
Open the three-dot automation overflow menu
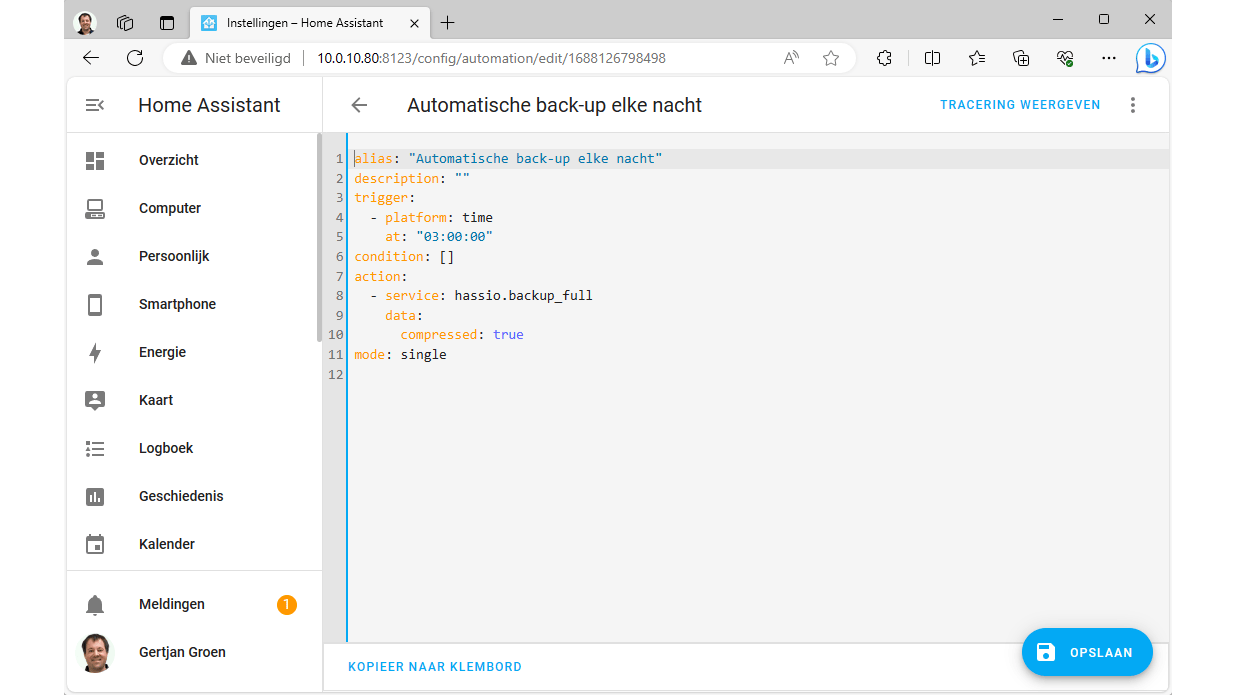pos(1133,105)
